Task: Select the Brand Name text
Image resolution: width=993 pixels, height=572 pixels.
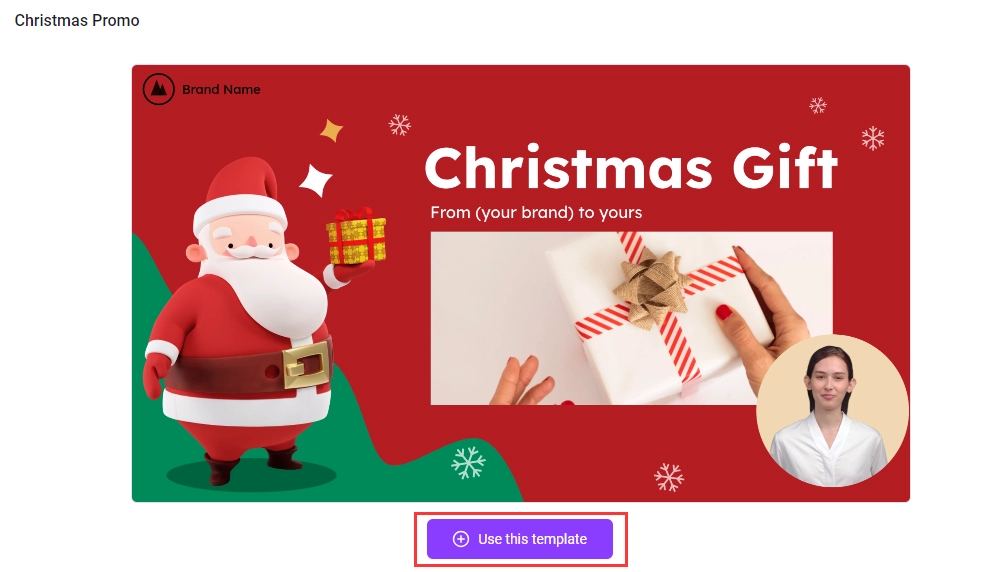Action: (221, 90)
